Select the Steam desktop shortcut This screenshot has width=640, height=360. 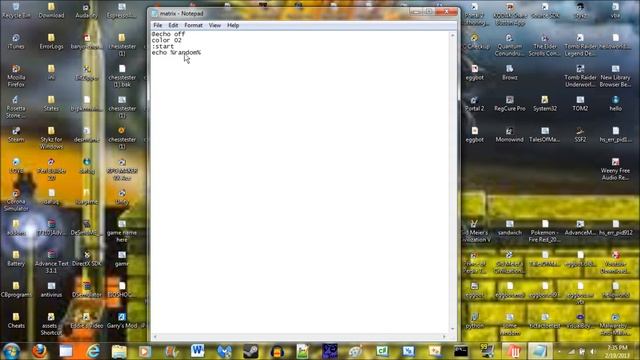tap(16, 135)
